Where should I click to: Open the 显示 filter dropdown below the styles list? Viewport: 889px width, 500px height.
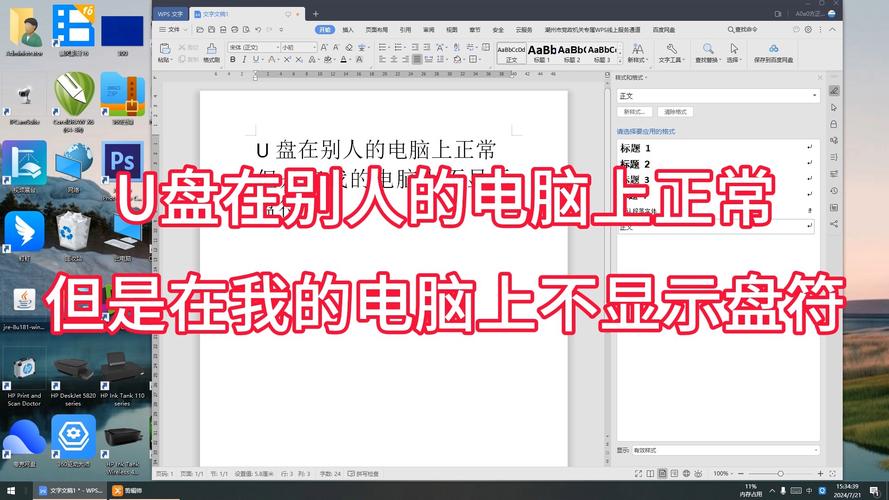point(726,450)
